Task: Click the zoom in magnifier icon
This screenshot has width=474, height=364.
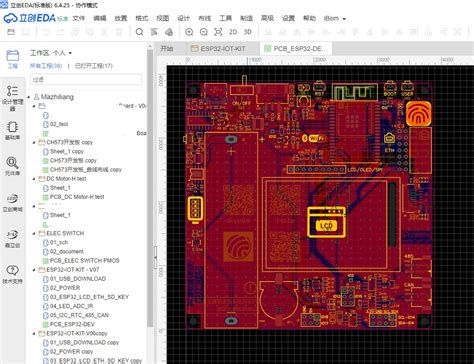Action: pos(189,32)
